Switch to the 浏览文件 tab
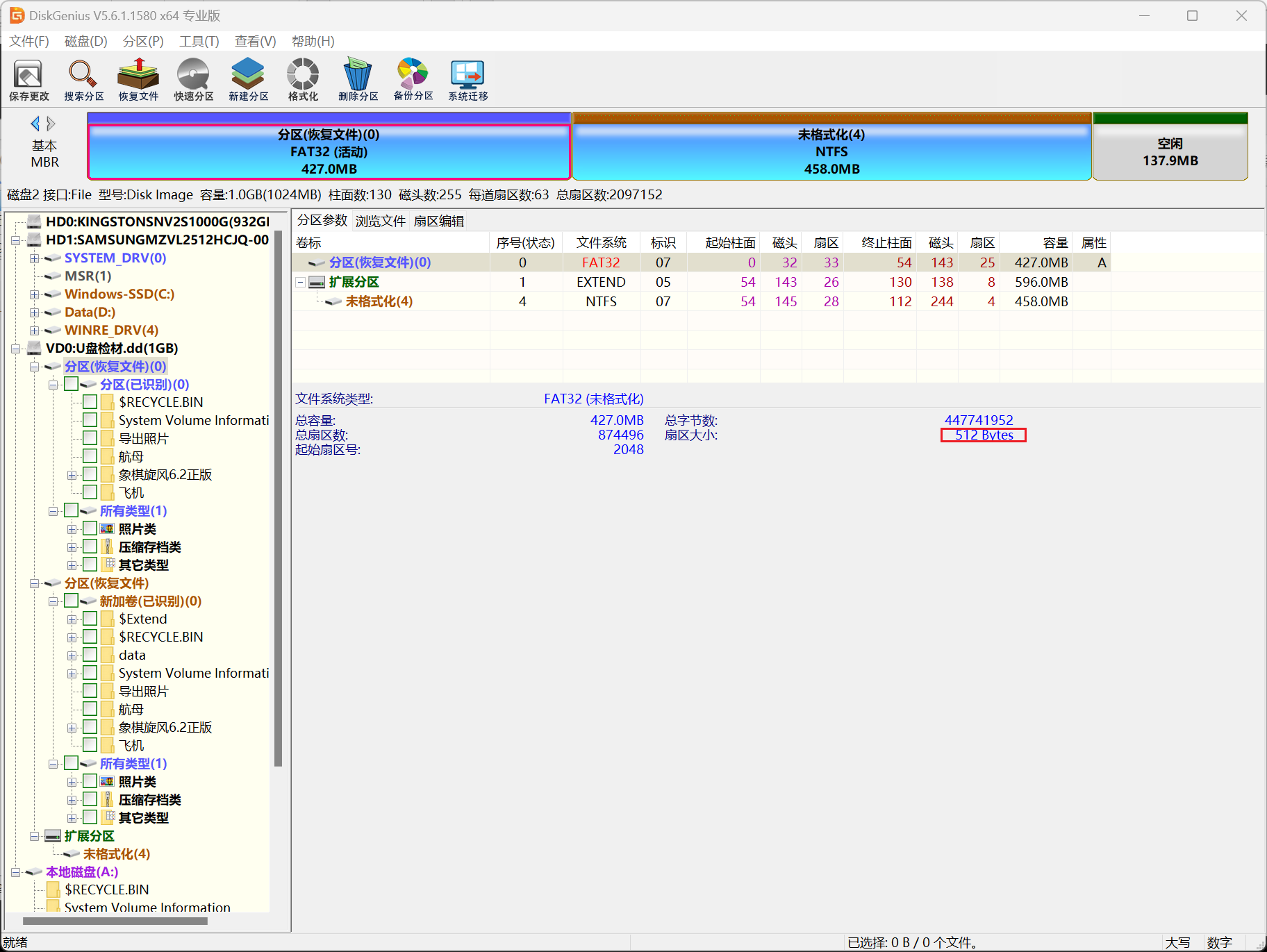The image size is (1267, 952). click(381, 221)
